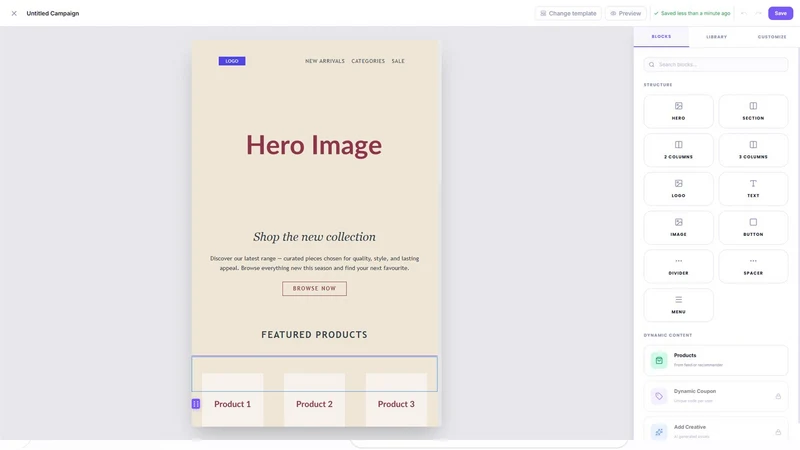Undo the last edit
This screenshot has width=800, height=450.
coord(744,13)
